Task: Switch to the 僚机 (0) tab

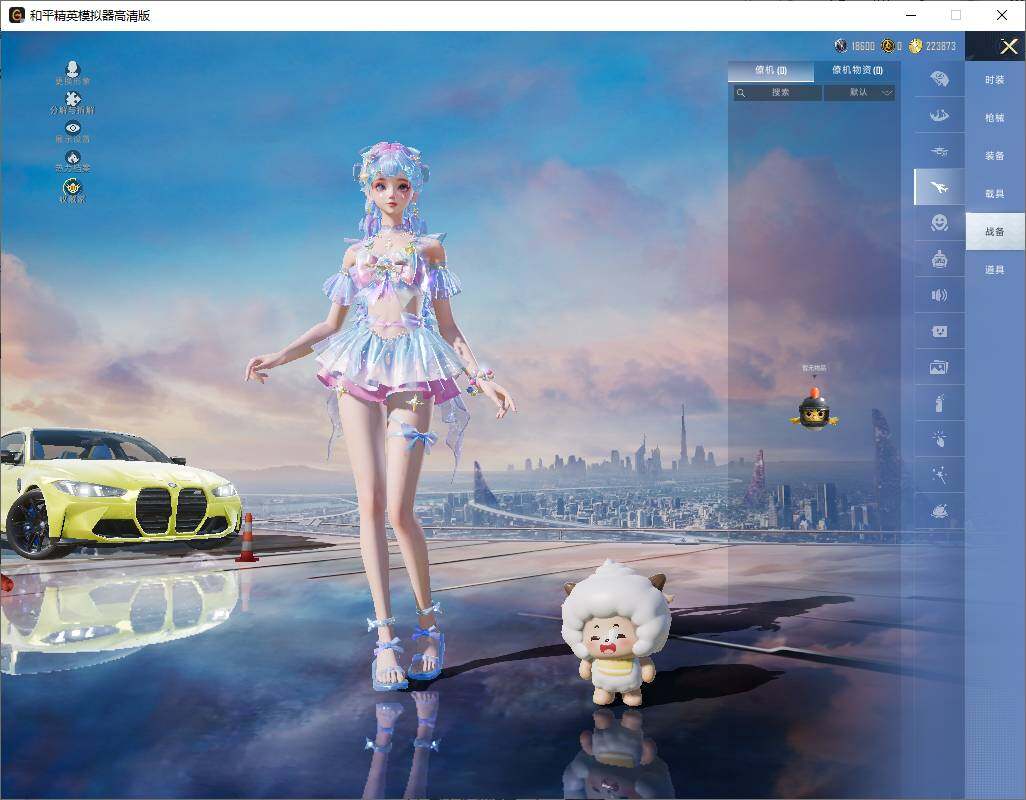Action: point(771,71)
